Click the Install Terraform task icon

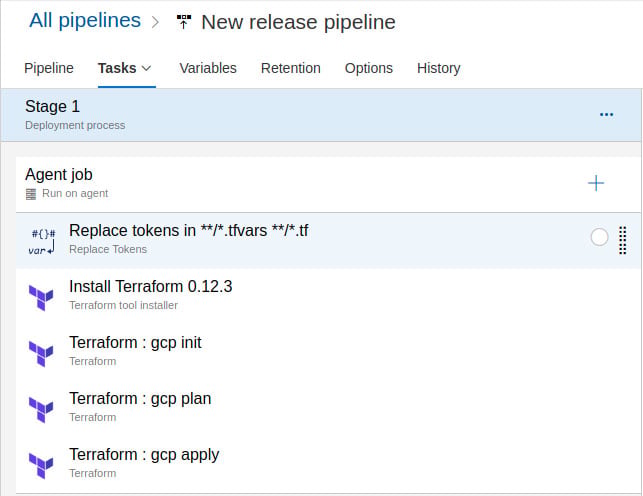[x=41, y=298]
